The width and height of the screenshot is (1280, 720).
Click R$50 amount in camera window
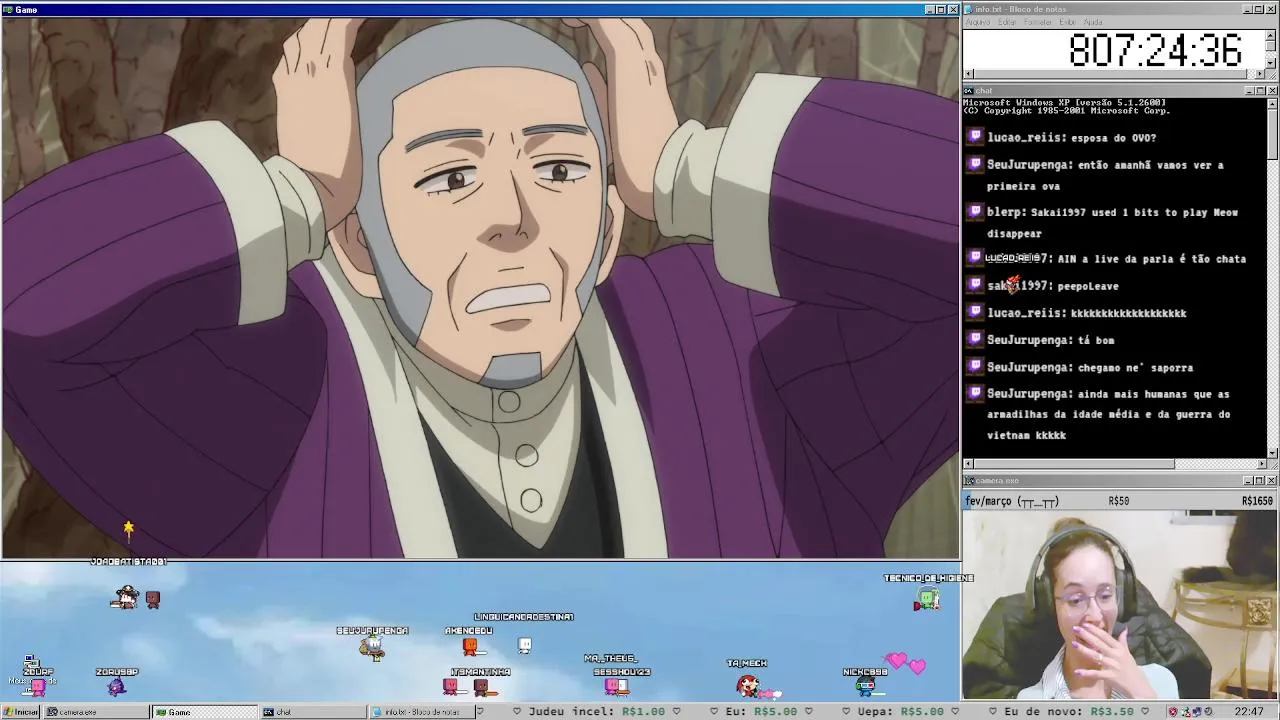pos(1119,501)
